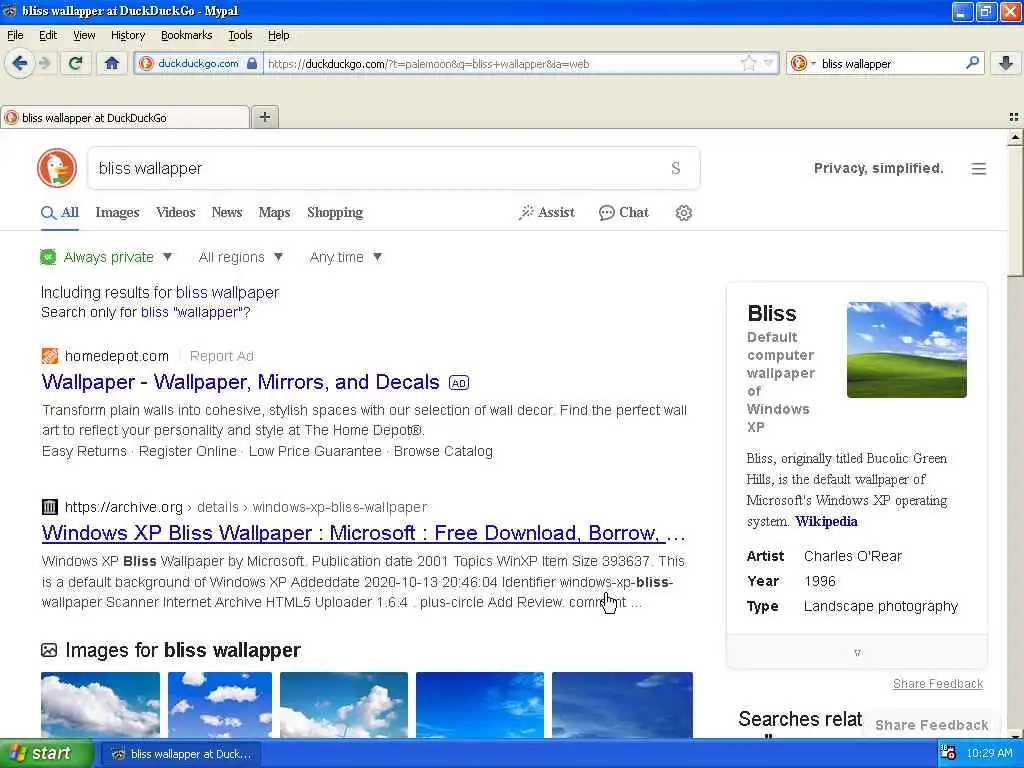Click the Always private shield icon
The height and width of the screenshot is (768, 1024).
point(48,257)
